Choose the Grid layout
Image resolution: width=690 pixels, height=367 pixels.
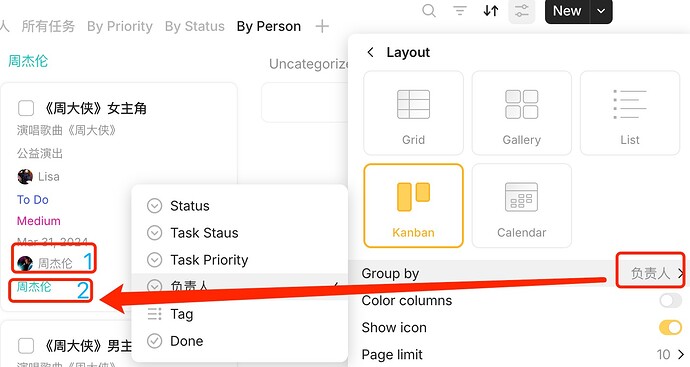pyautogui.click(x=413, y=113)
